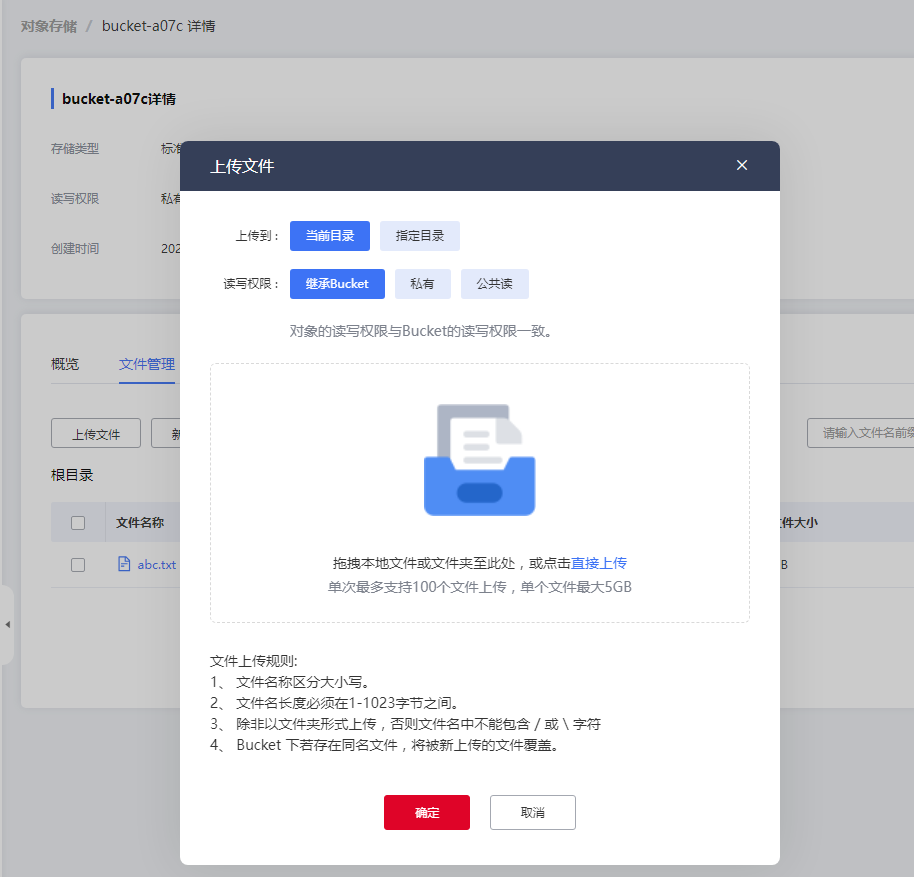Focus the 请输入文件名前缀 search field
914x877 pixels.
click(x=860, y=433)
